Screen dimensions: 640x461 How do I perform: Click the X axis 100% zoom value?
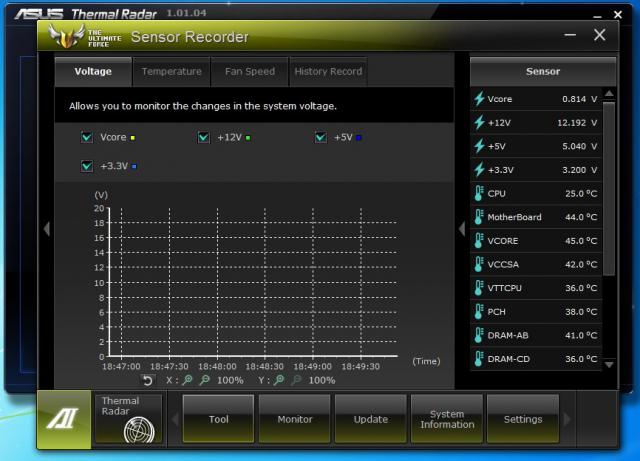230,381
